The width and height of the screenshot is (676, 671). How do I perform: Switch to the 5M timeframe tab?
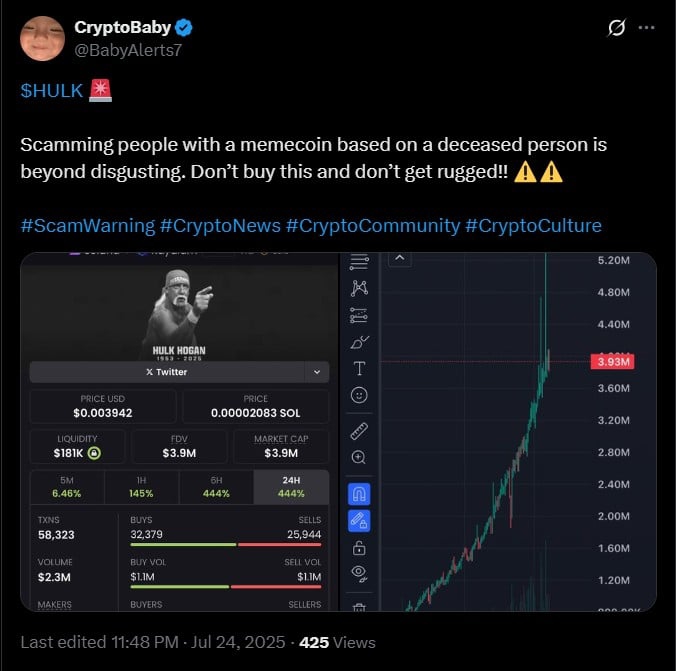pos(67,487)
